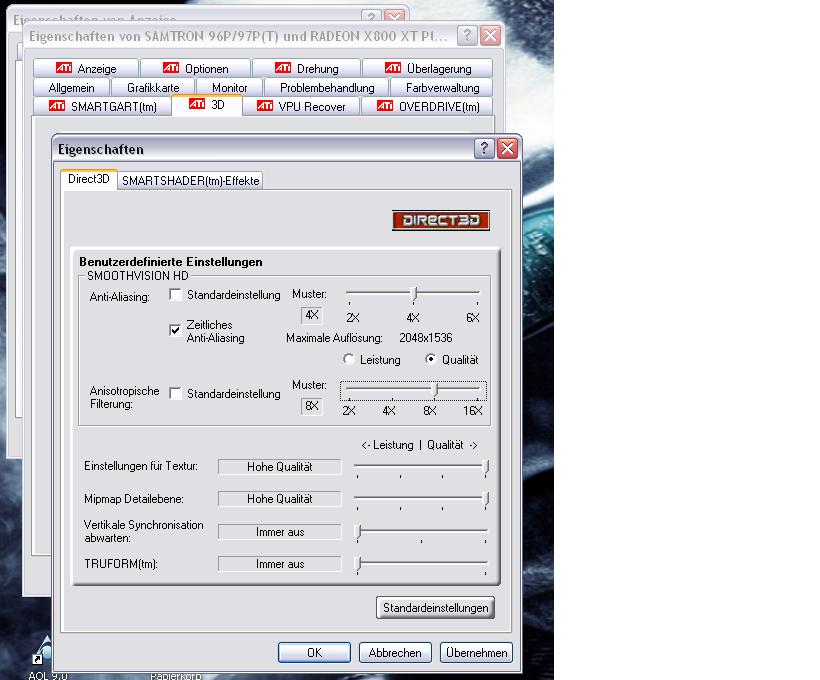Screen dimensions: 820x680
Task: Click the Anisotropic 8X value box
Action: [312, 406]
